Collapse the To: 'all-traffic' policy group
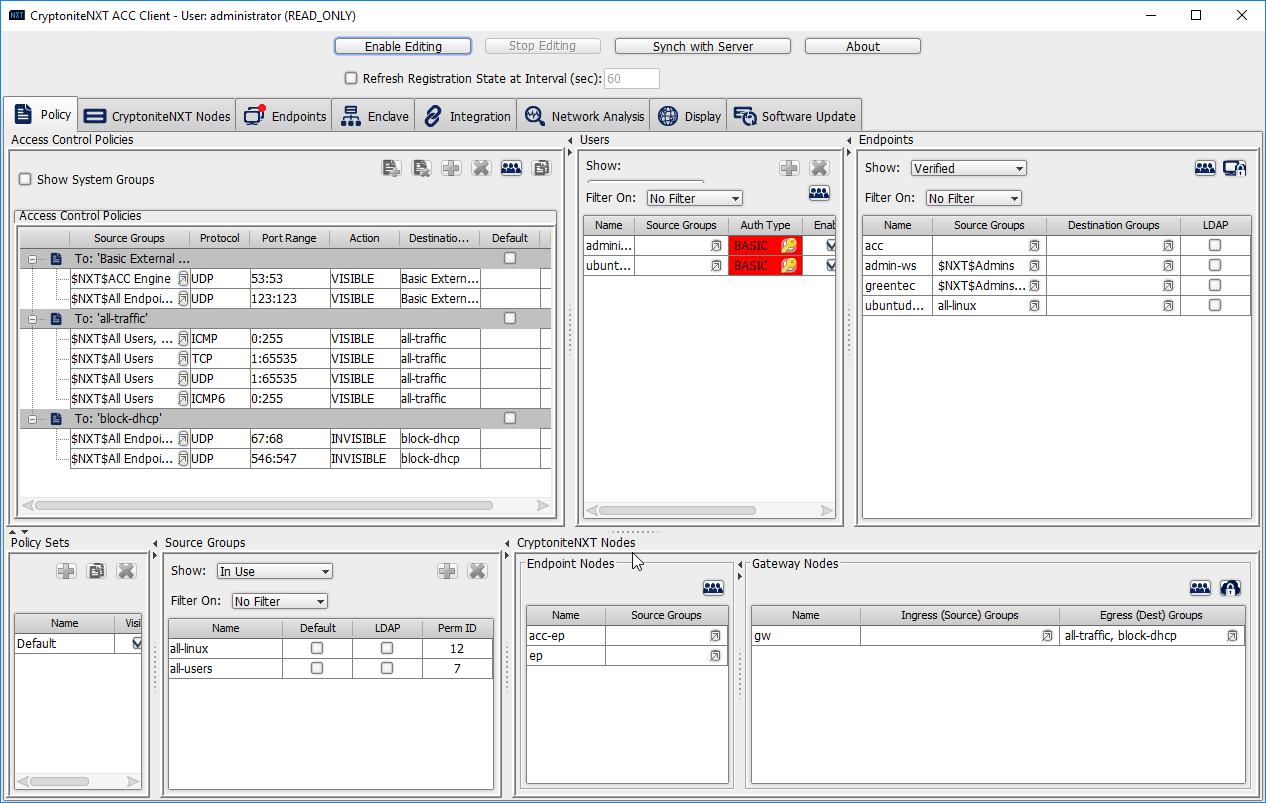The image size is (1266, 803). point(33,319)
